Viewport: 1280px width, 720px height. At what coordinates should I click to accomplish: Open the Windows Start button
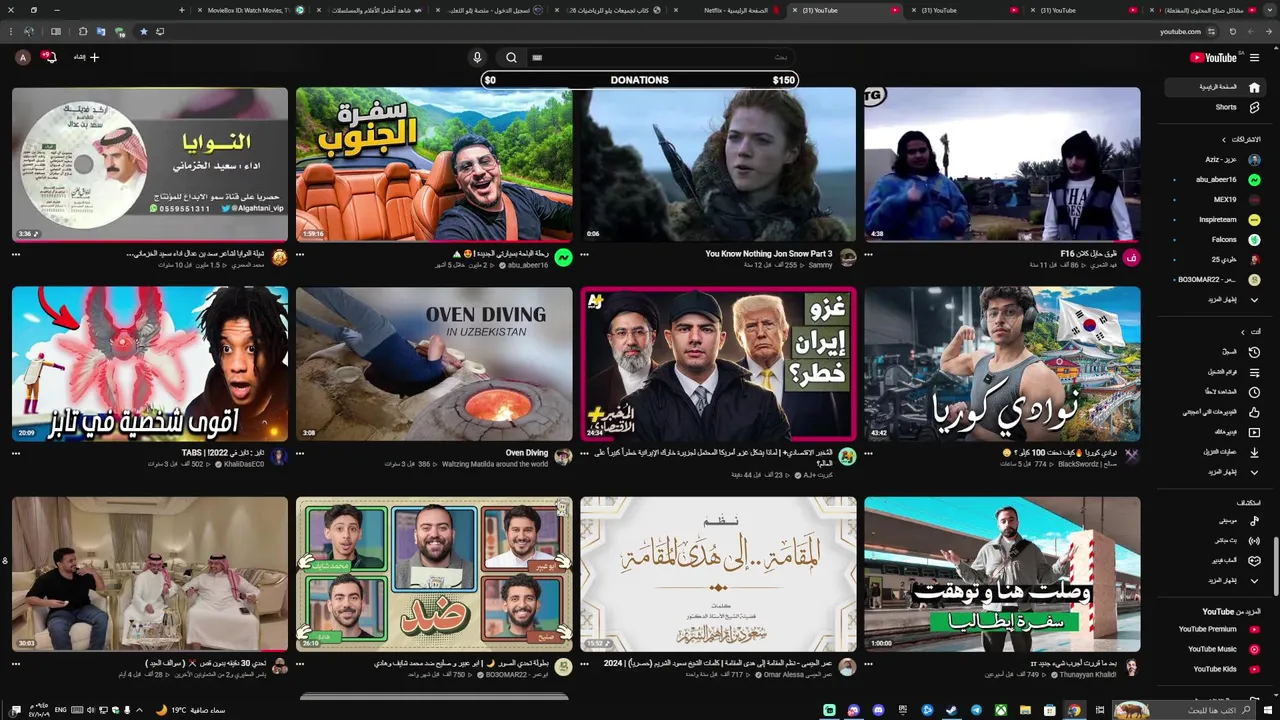[1270, 710]
